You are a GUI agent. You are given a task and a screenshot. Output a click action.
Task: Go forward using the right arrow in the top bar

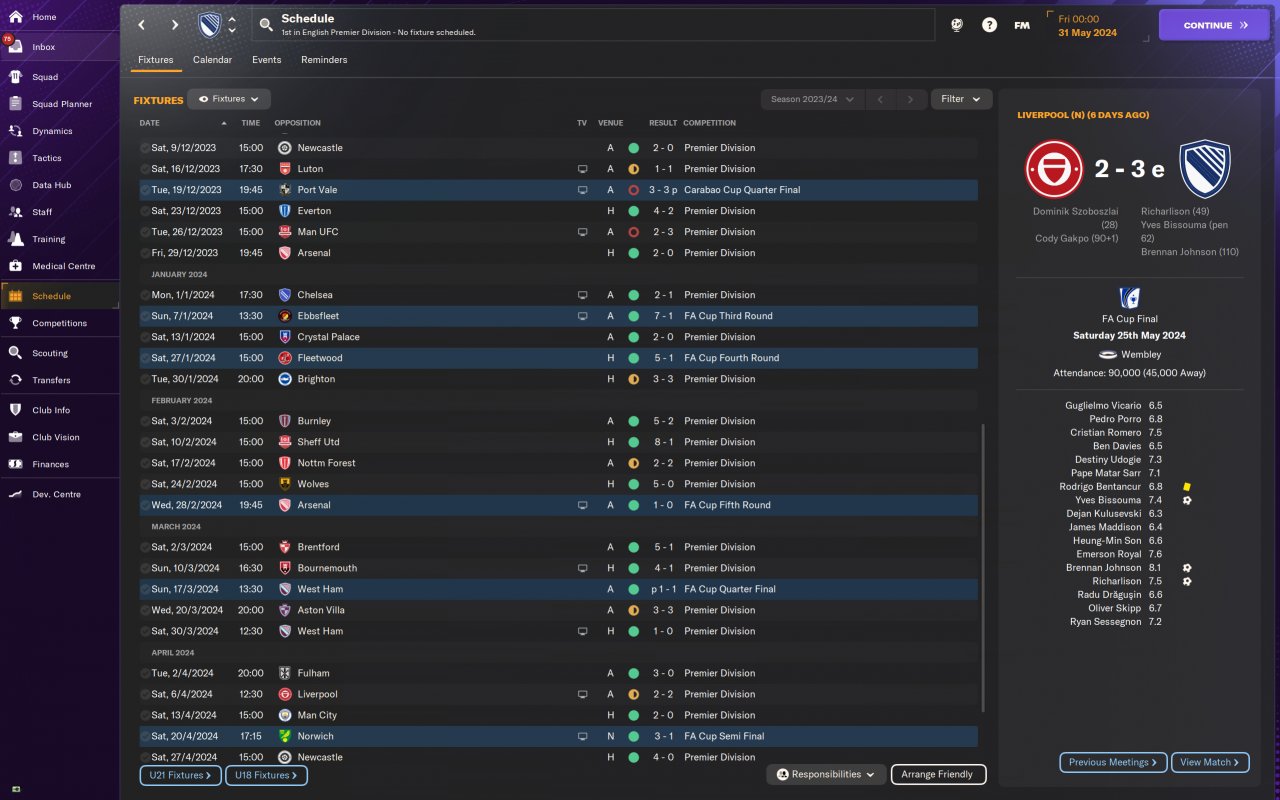point(175,25)
